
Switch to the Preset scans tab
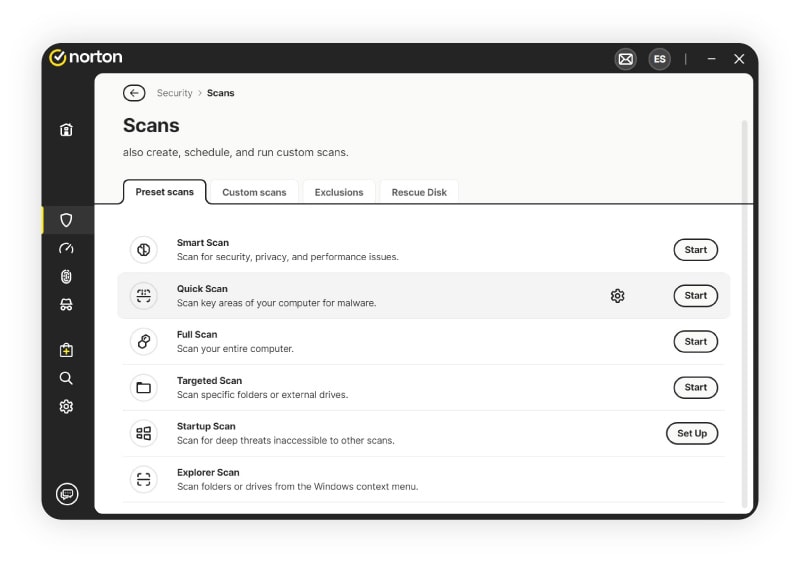(164, 192)
